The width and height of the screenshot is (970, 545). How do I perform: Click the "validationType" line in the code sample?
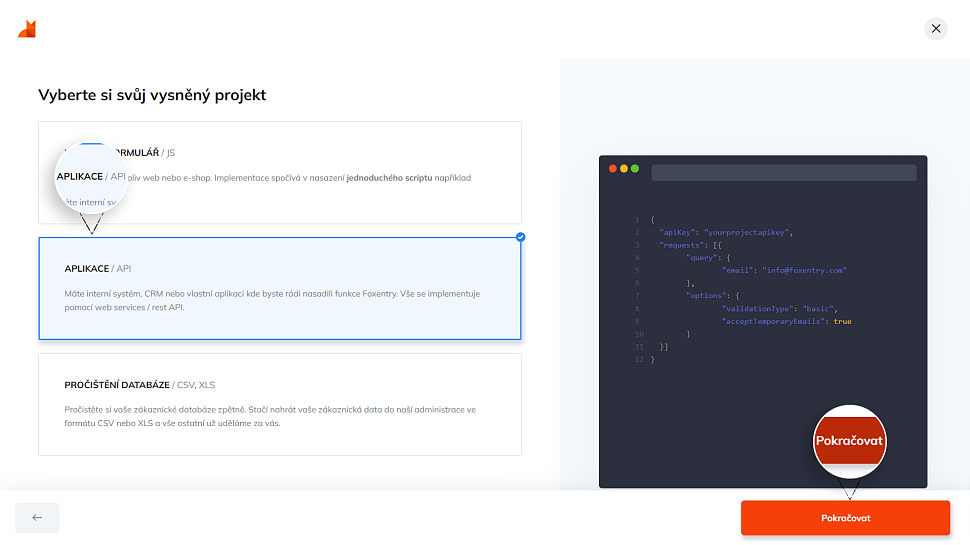point(756,309)
